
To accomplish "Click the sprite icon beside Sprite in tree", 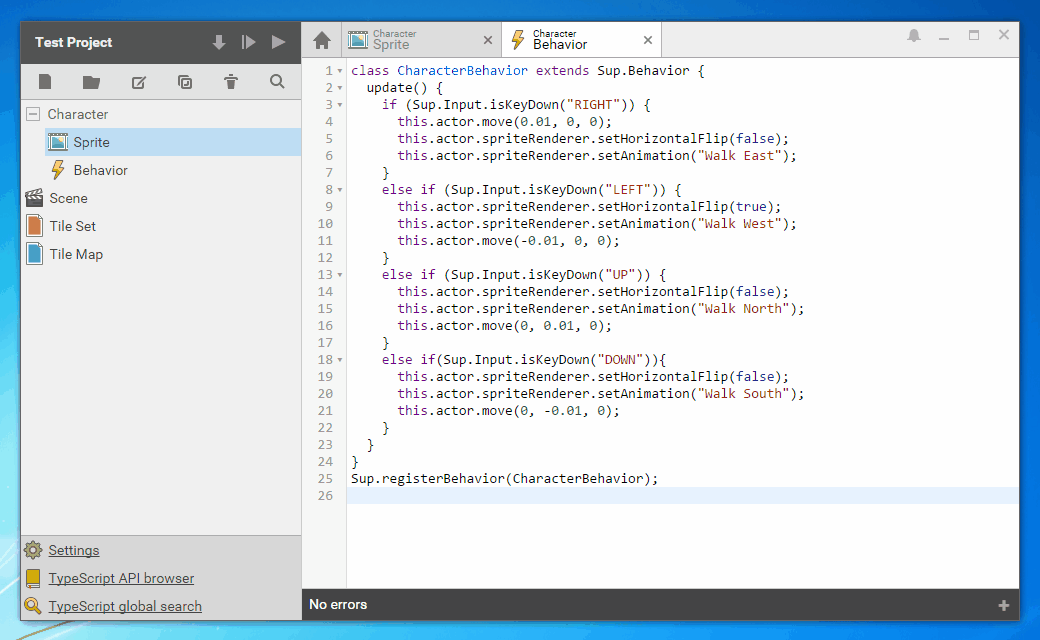I will tap(58, 142).
